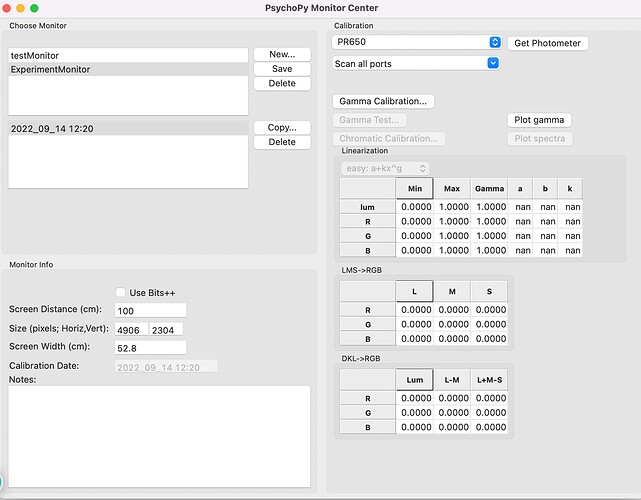The image size is (641, 500).
Task: Click Get Photometer button
Action: [x=547, y=43]
